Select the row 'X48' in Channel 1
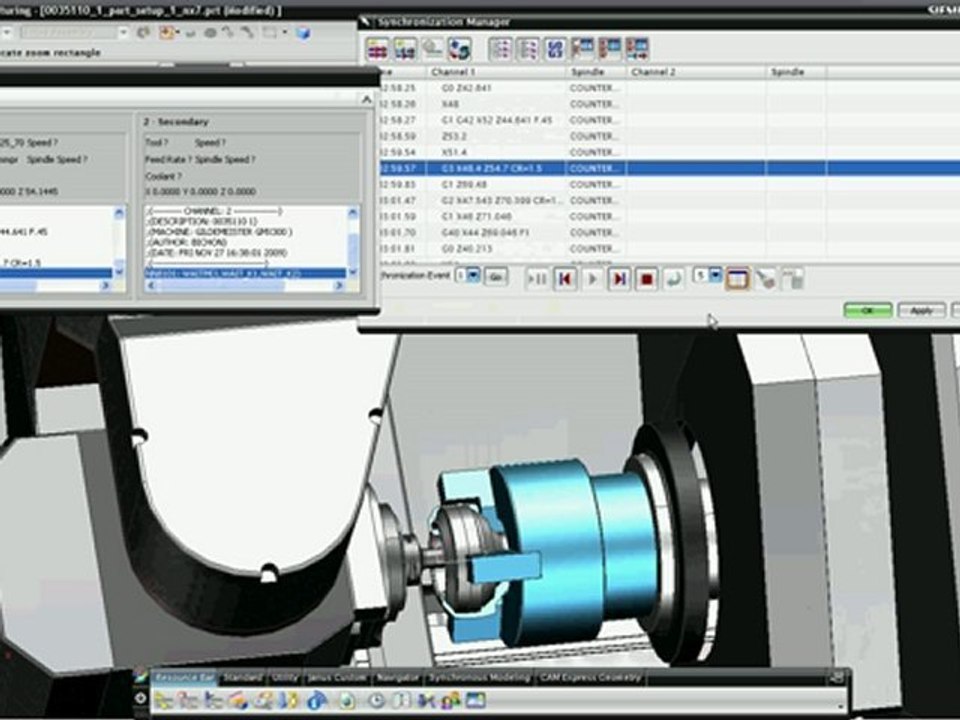Screen dimensions: 960x720 (x=670, y=104)
